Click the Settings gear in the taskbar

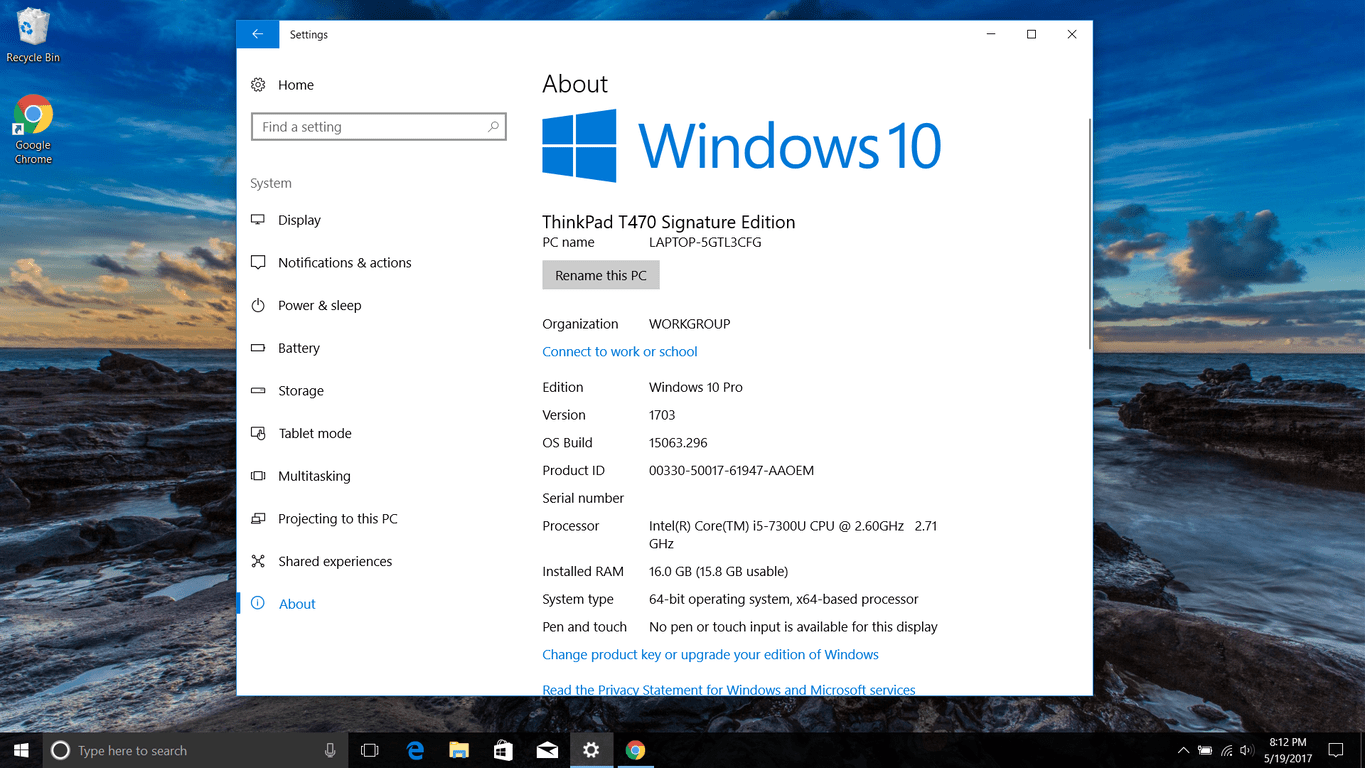coord(591,750)
